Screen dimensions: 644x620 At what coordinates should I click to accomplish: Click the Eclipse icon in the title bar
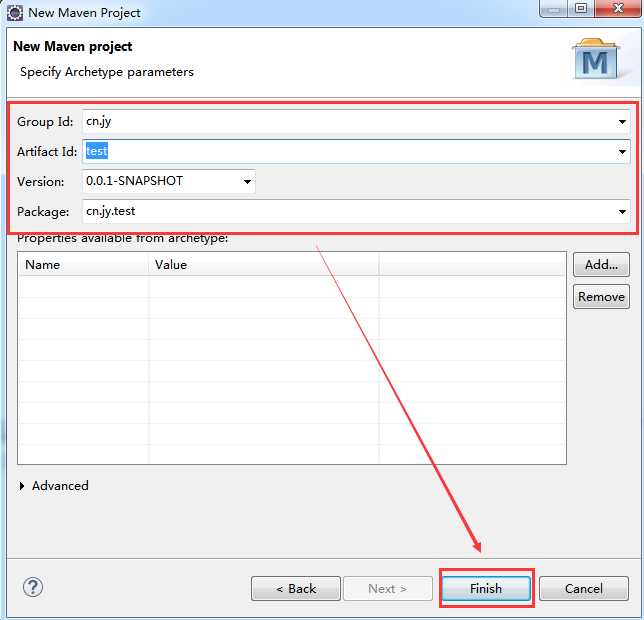tap(15, 12)
